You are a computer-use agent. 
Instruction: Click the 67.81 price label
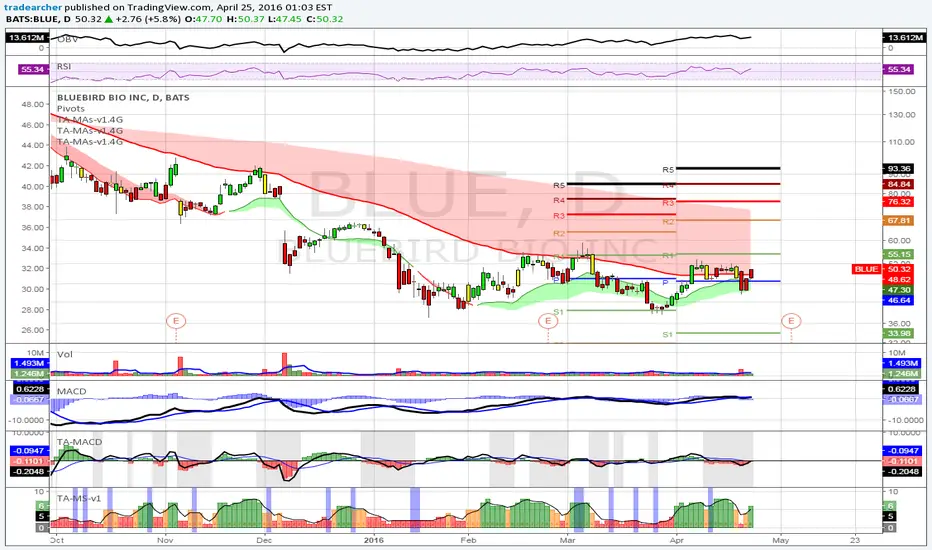[x=899, y=221]
